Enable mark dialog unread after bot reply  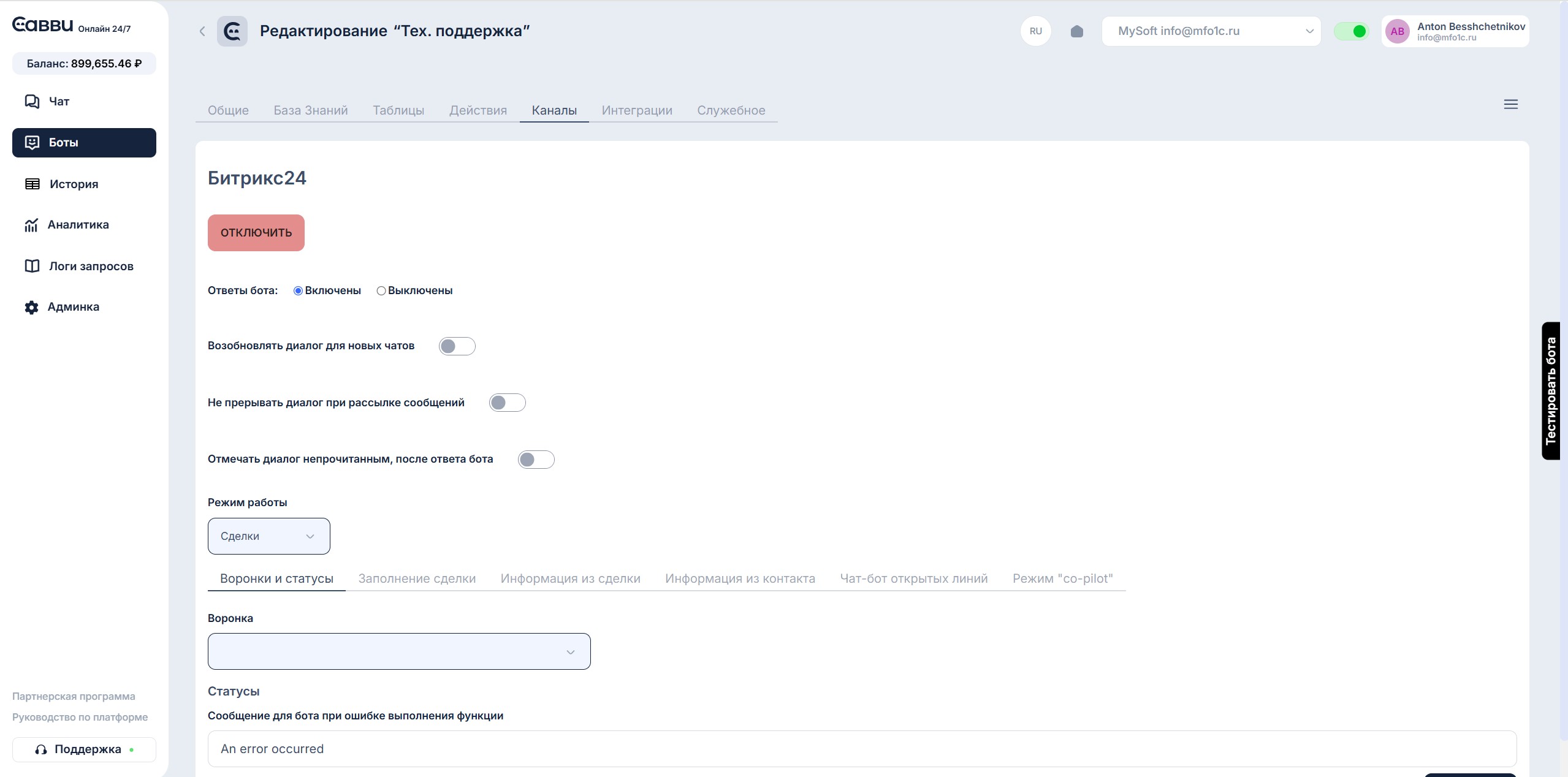(x=536, y=460)
